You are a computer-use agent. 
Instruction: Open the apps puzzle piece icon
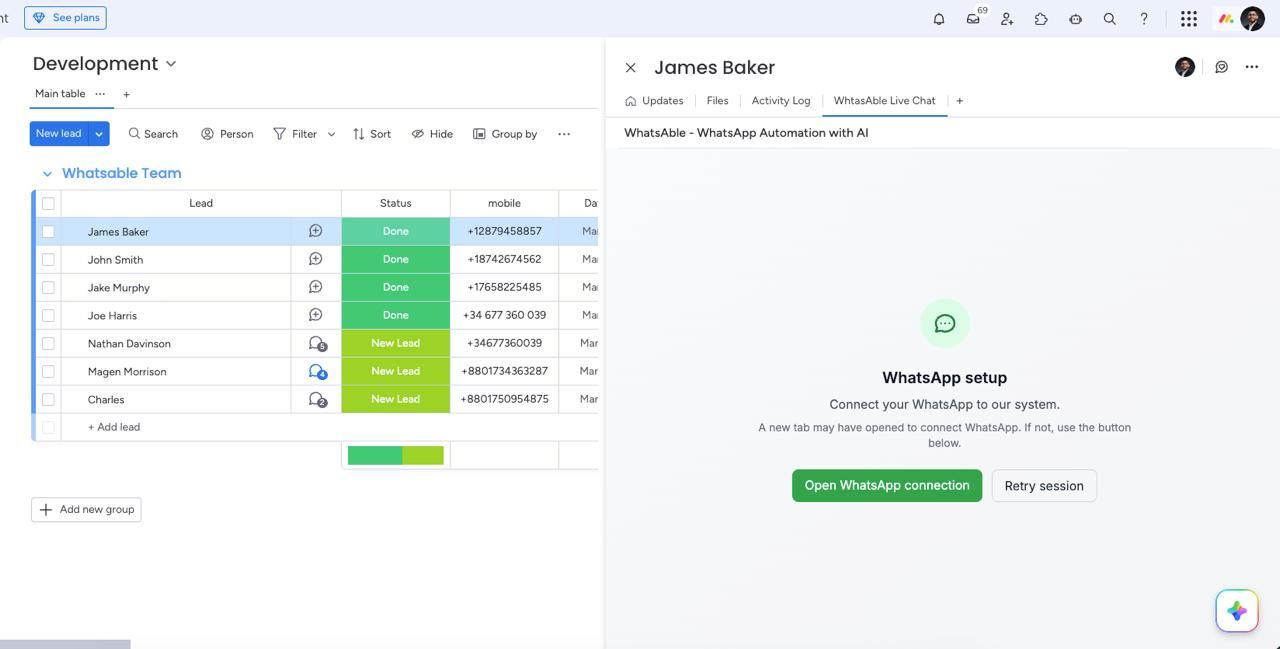click(1041, 18)
